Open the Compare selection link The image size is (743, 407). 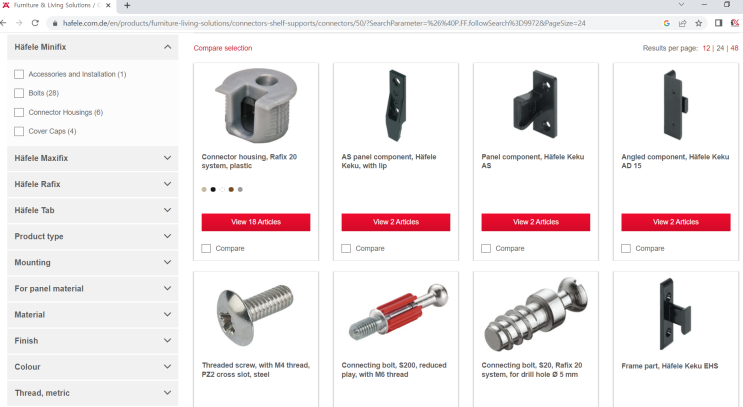(223, 48)
